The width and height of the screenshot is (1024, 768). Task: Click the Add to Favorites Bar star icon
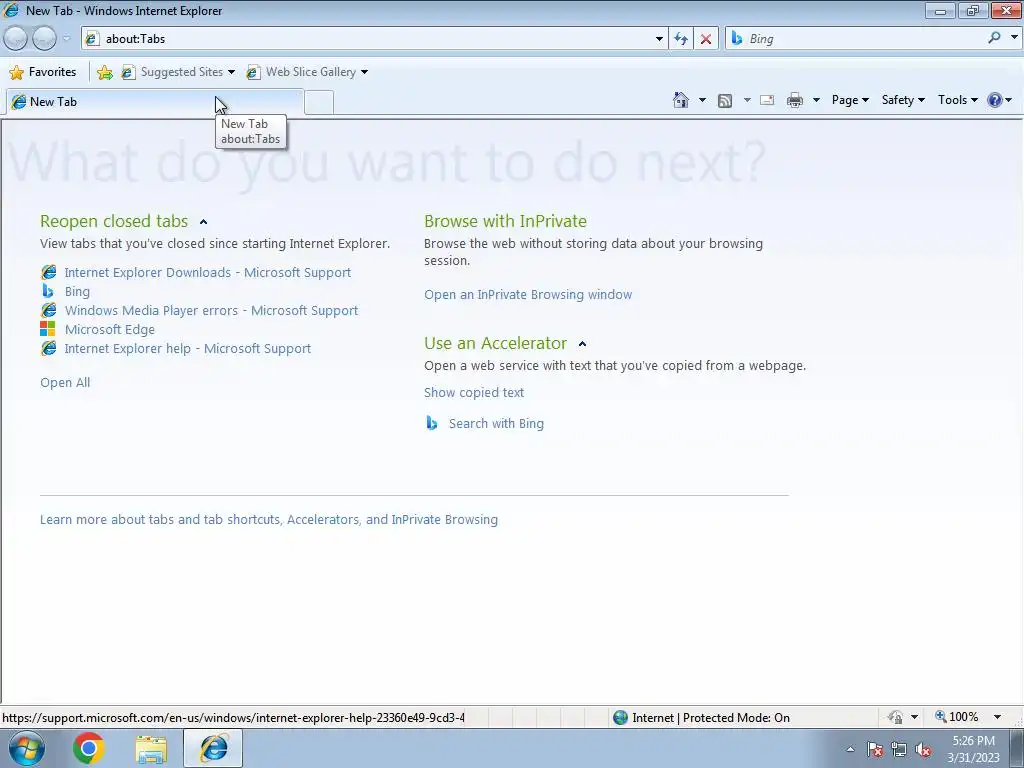[x=104, y=72]
